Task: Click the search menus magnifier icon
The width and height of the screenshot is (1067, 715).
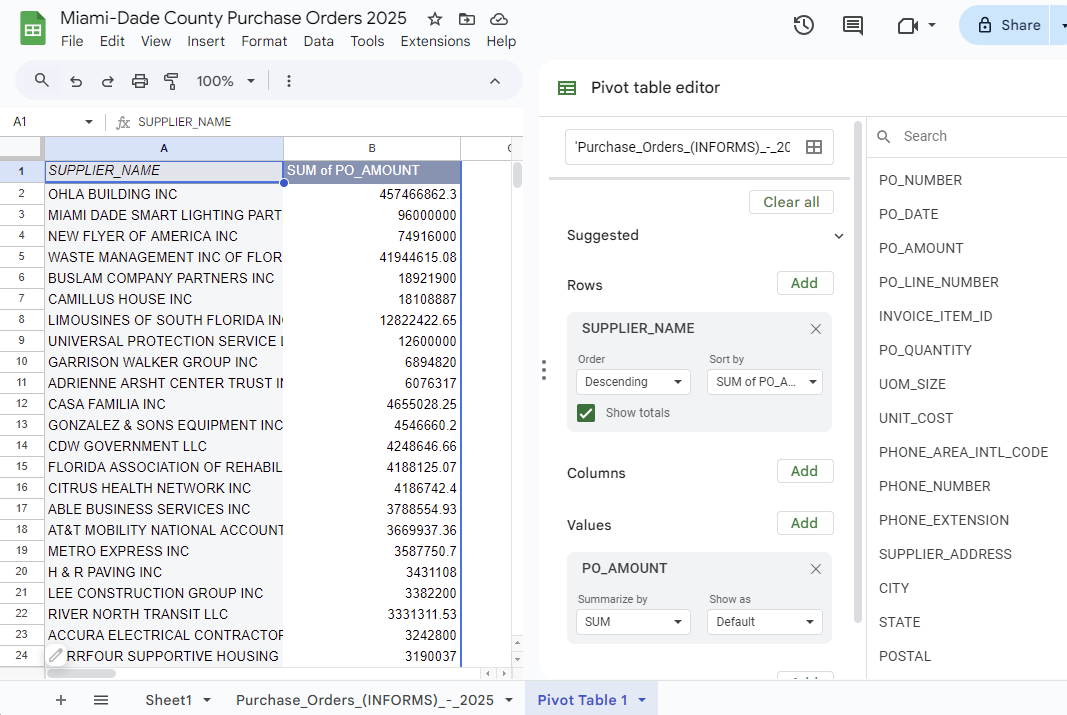Action: pos(42,81)
